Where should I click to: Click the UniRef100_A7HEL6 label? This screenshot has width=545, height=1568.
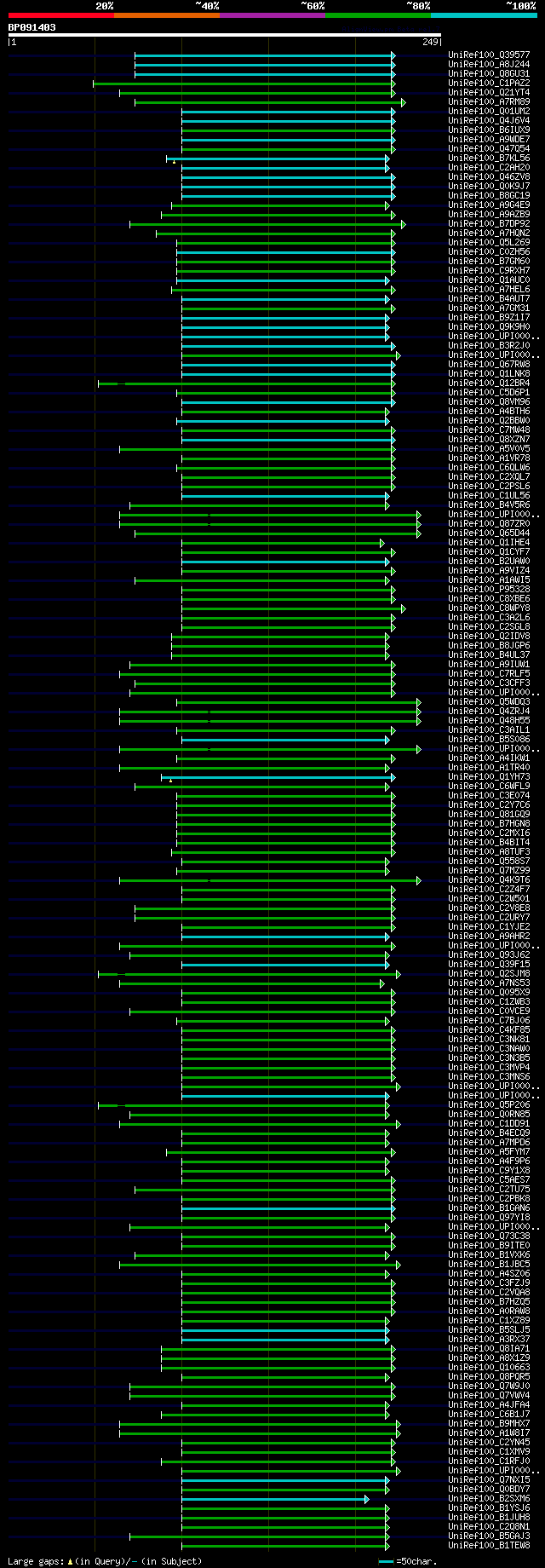pyautogui.click(x=489, y=289)
